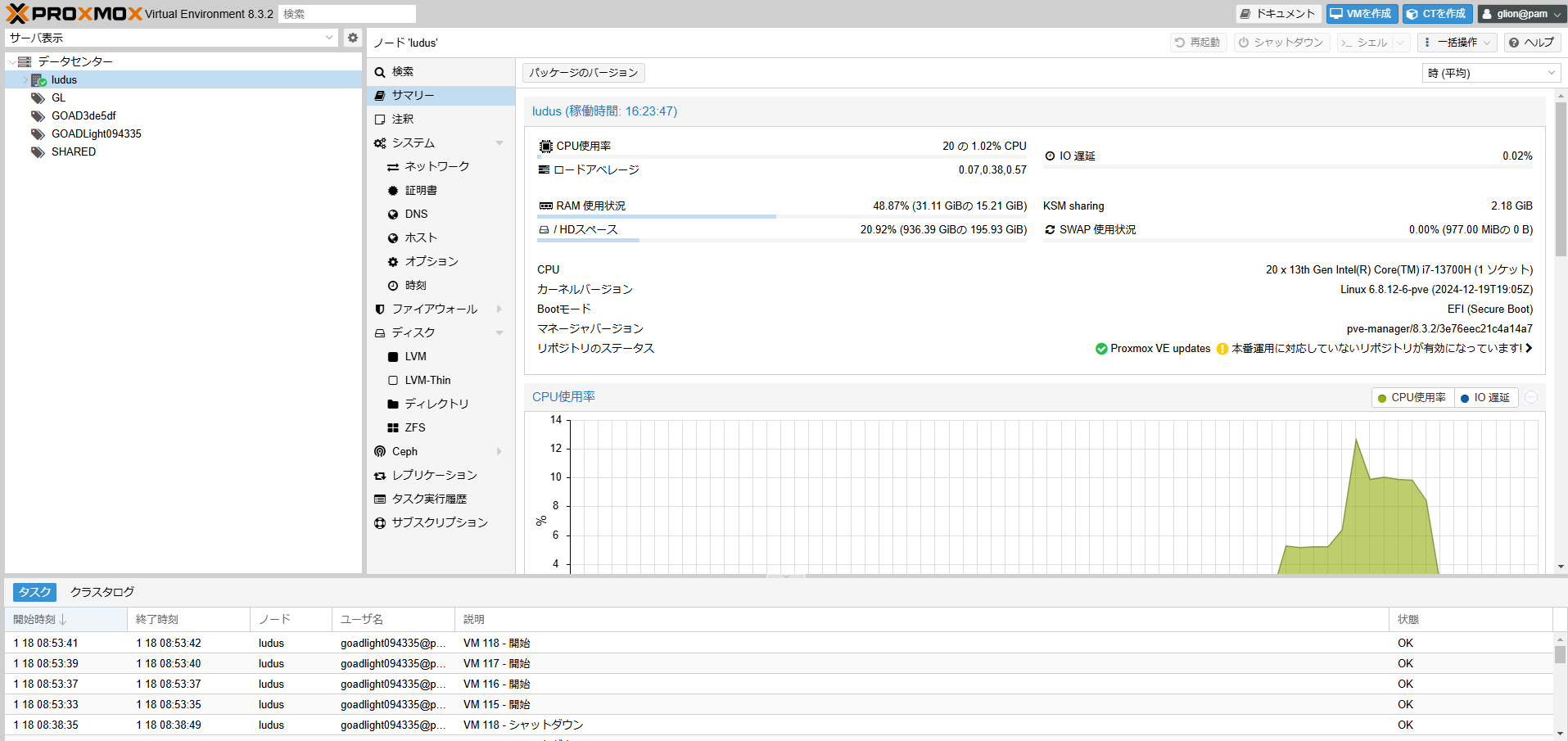Click the lifebuoy icon for サブスクリプション

click(380, 523)
